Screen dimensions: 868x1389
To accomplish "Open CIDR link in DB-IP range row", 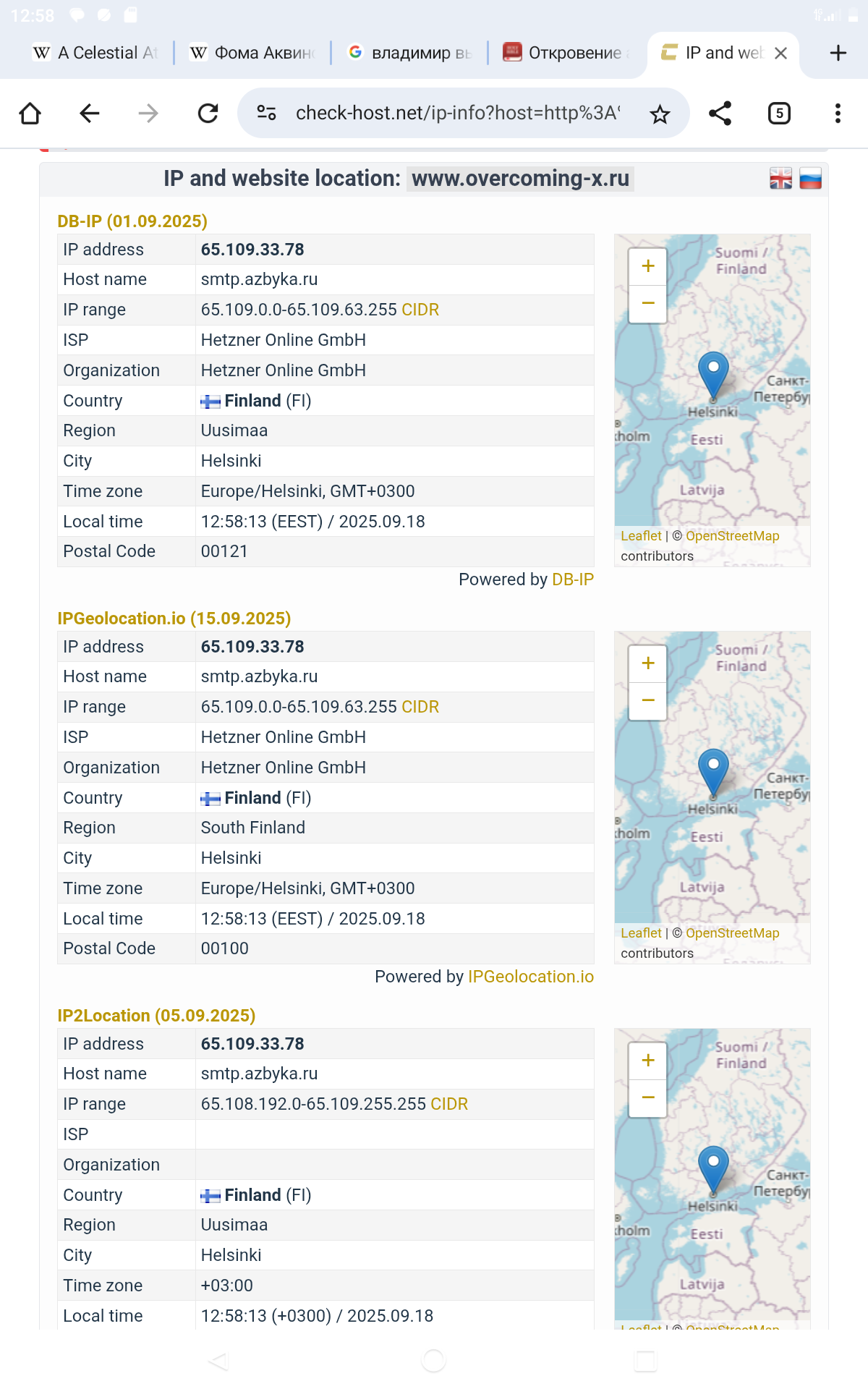I will 420,310.
